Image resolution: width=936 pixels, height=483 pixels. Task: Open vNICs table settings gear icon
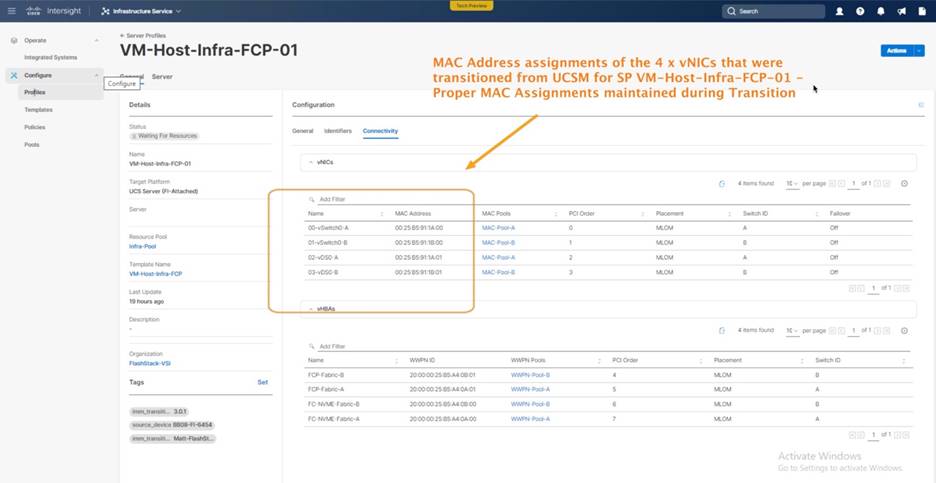[x=904, y=184]
